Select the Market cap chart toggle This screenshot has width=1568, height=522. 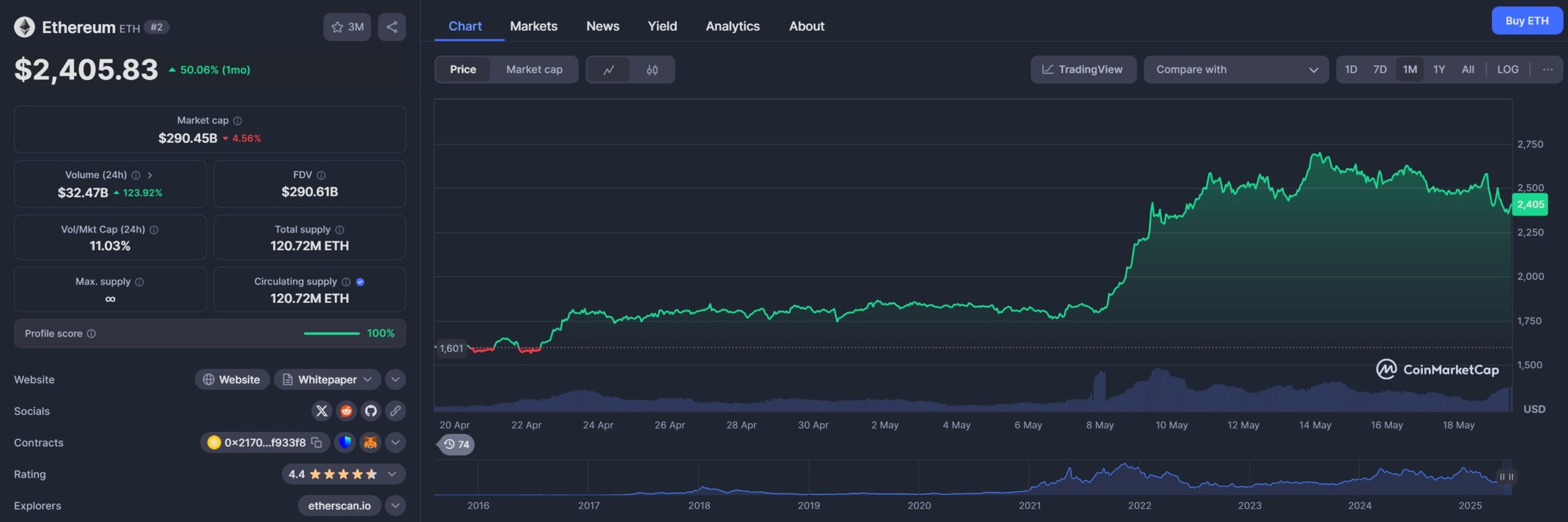534,70
